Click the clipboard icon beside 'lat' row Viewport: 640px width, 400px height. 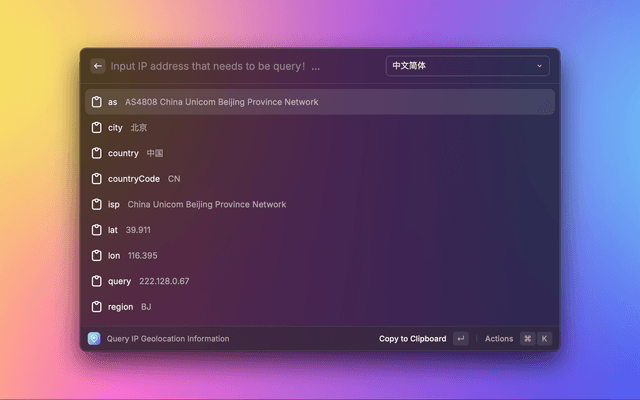coord(97,230)
